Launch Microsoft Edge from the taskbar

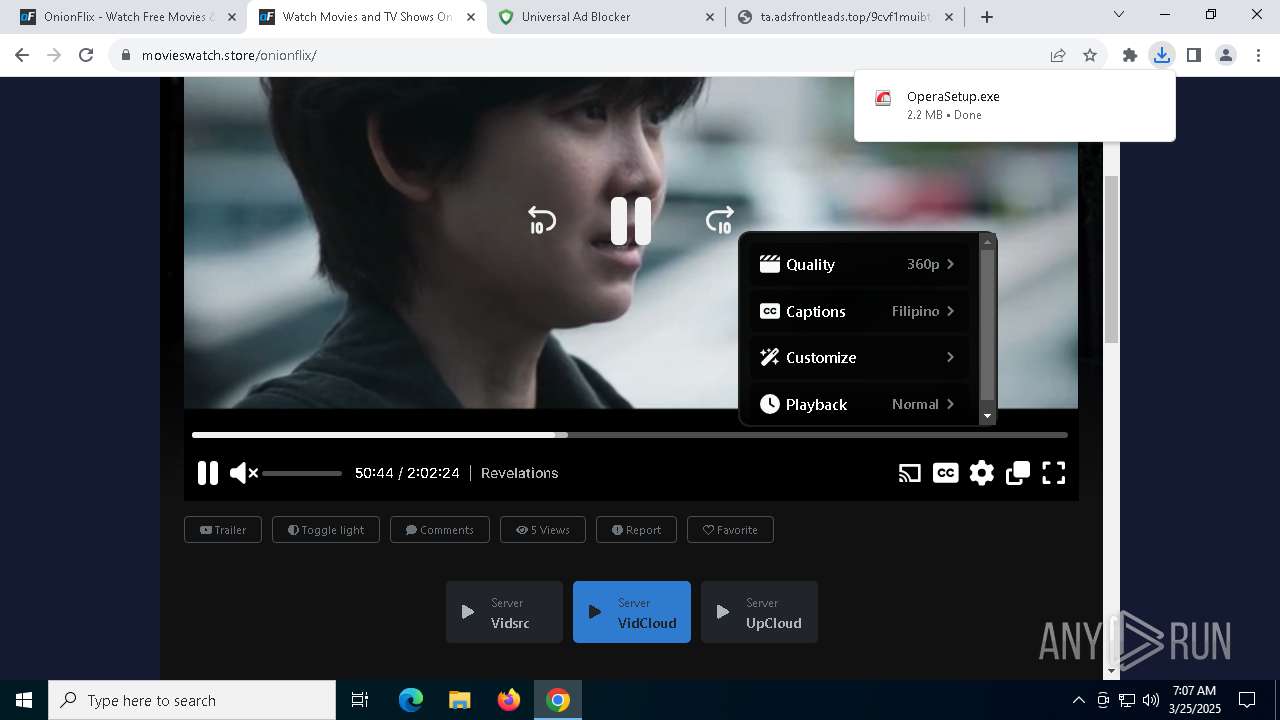(x=411, y=700)
